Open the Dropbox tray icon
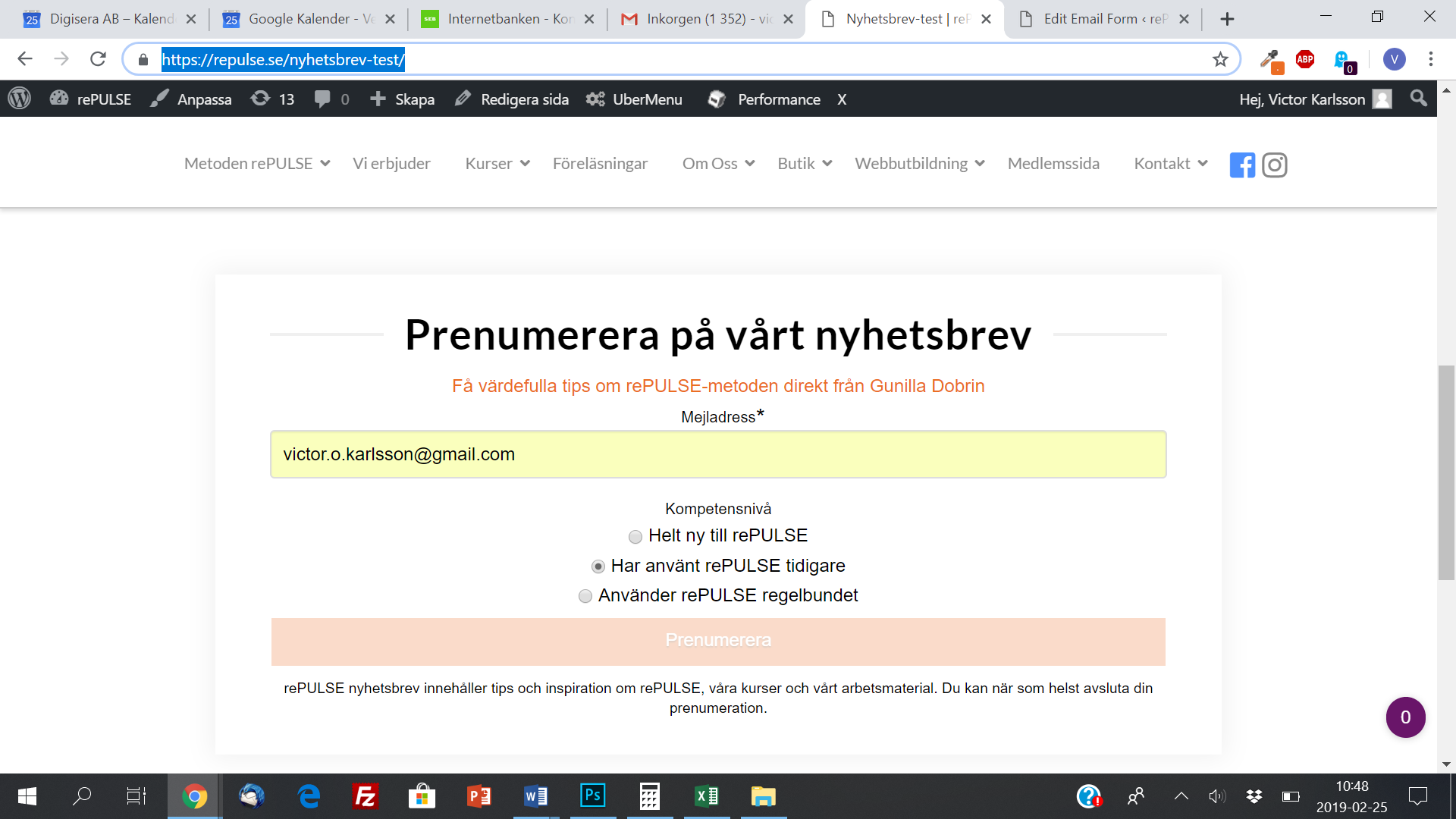 [1254, 796]
